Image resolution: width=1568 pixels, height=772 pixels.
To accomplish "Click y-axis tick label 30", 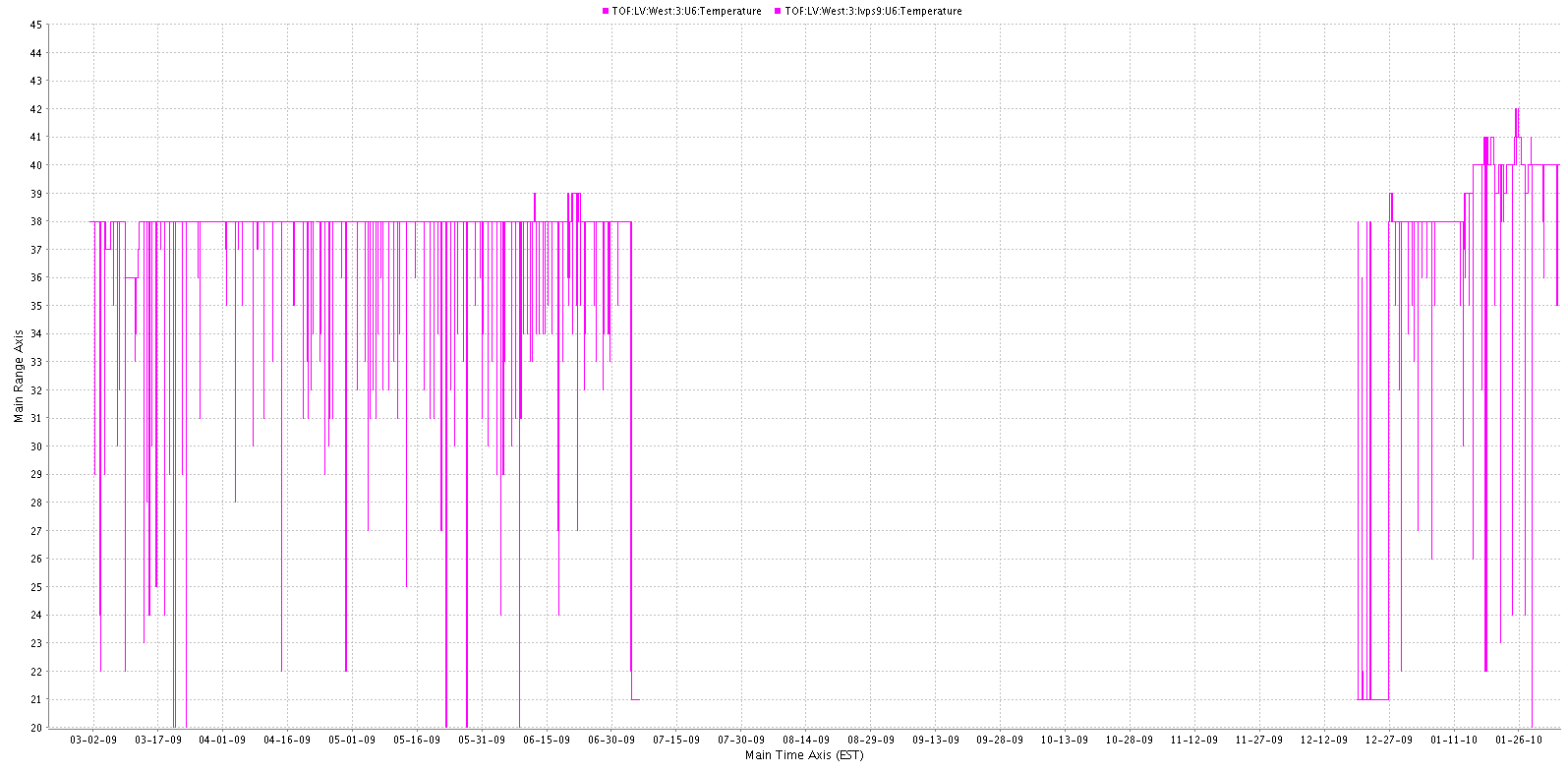I will pyautogui.click(x=35, y=446).
